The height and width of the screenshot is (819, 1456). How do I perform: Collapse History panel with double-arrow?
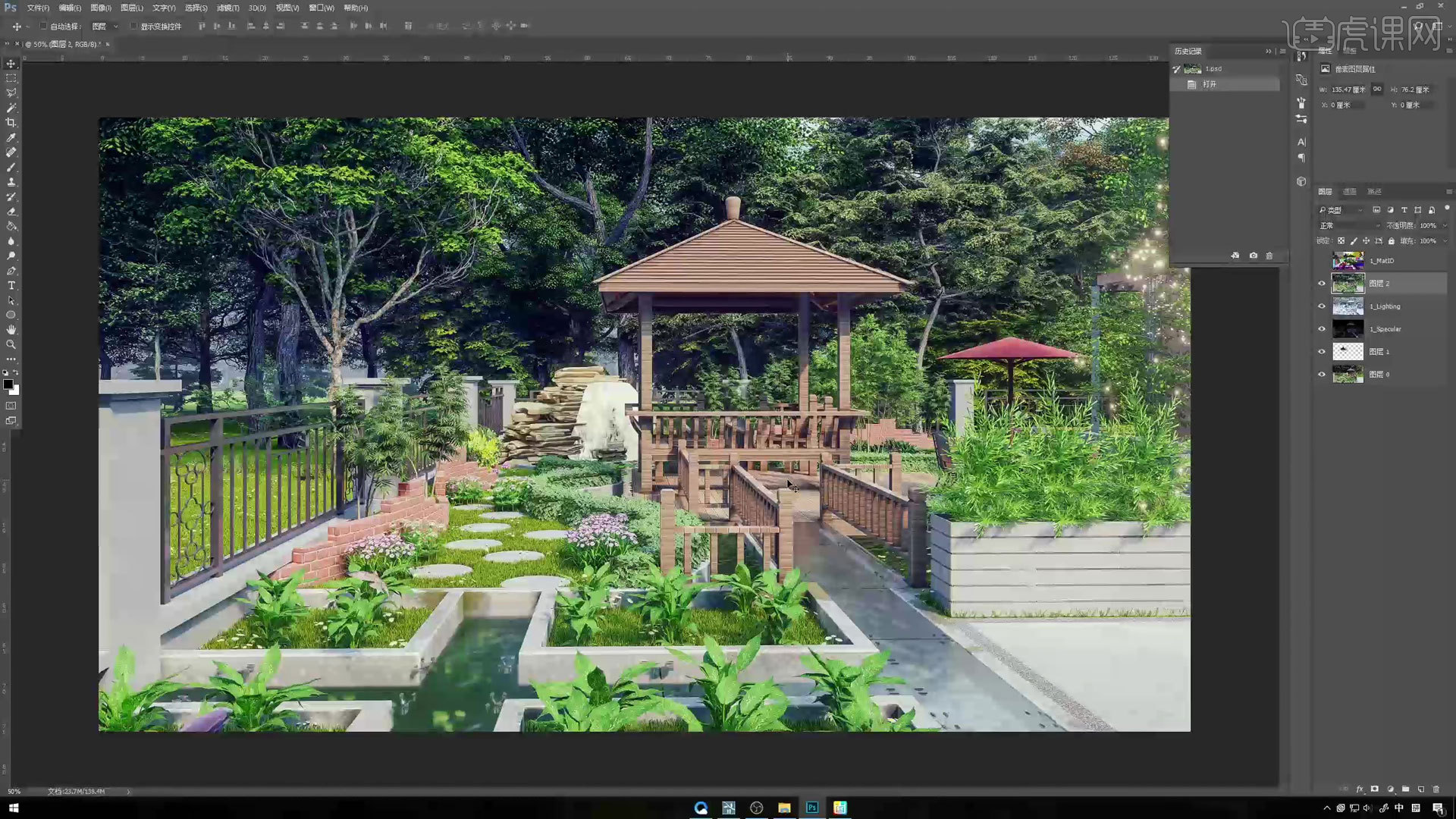coord(1268,51)
